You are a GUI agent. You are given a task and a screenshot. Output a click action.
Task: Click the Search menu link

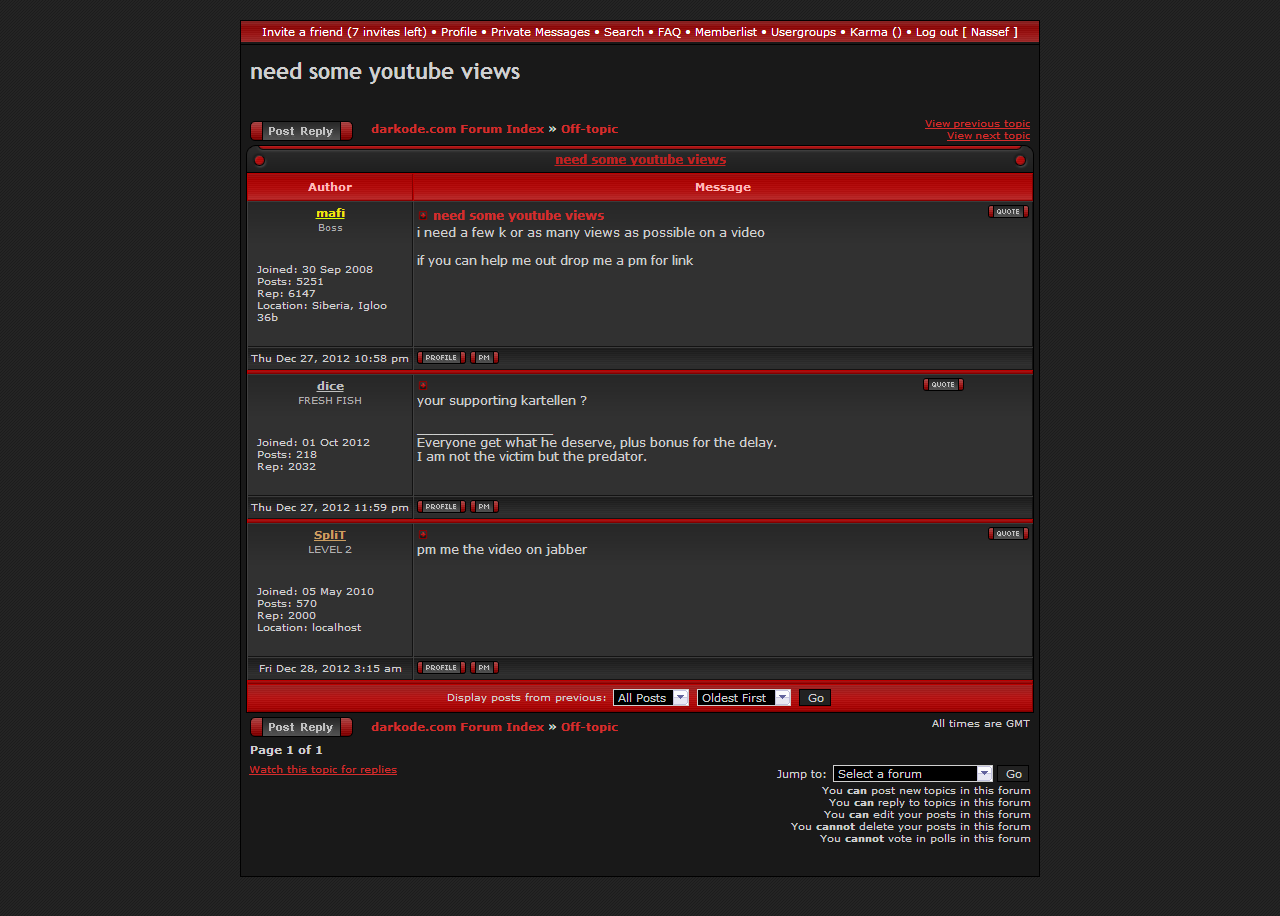click(623, 32)
